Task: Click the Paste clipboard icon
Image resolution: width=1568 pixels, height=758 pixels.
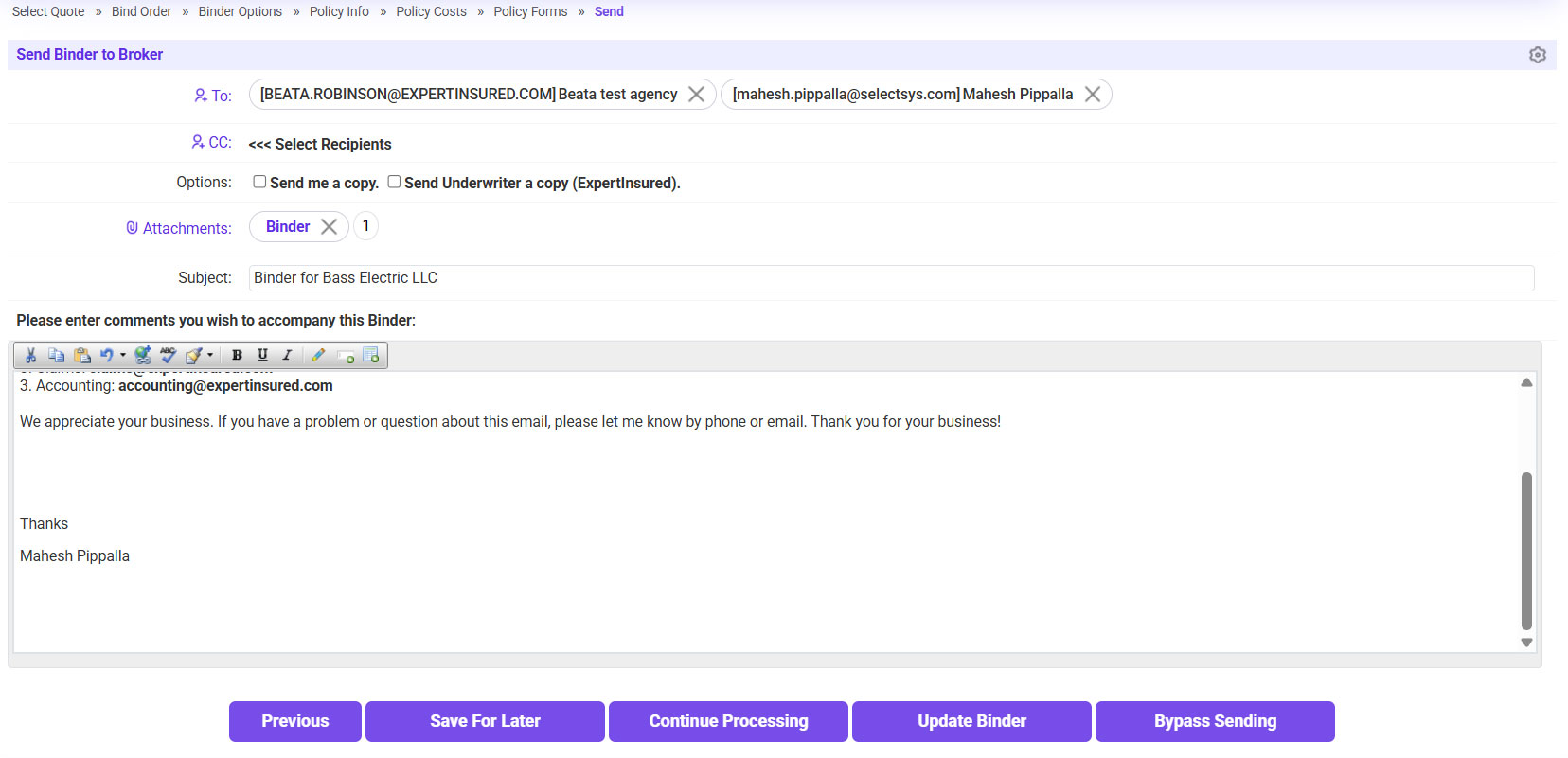Action: [82, 355]
